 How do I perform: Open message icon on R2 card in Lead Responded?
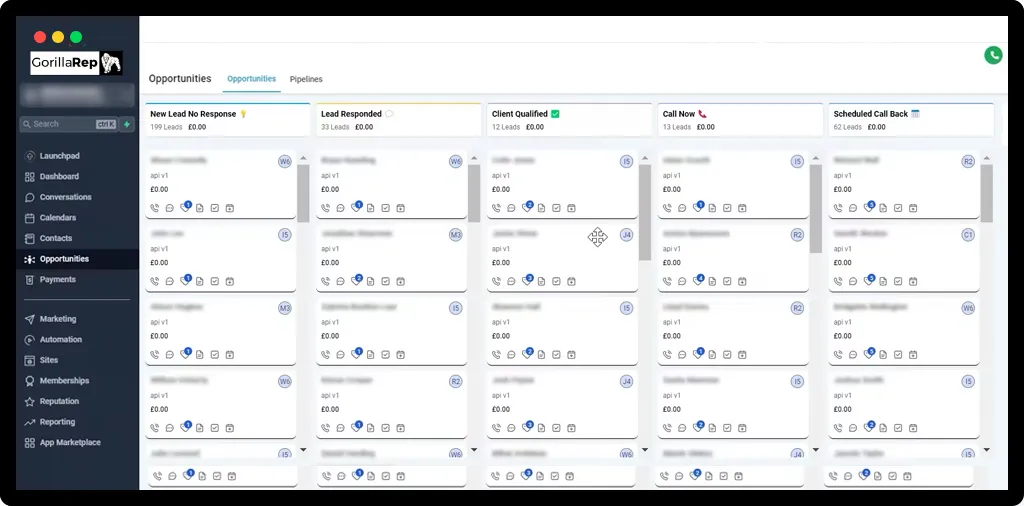point(341,428)
